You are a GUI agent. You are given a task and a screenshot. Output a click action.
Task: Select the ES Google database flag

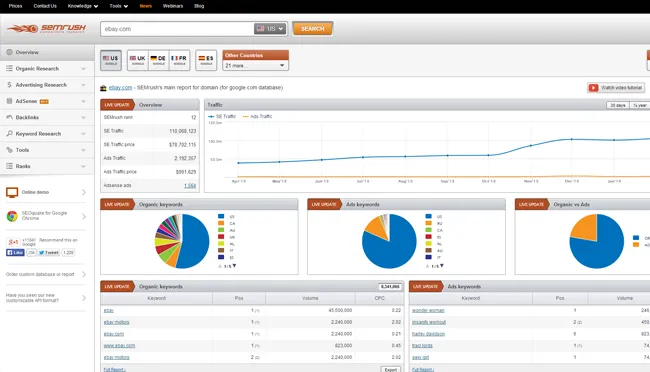point(206,60)
